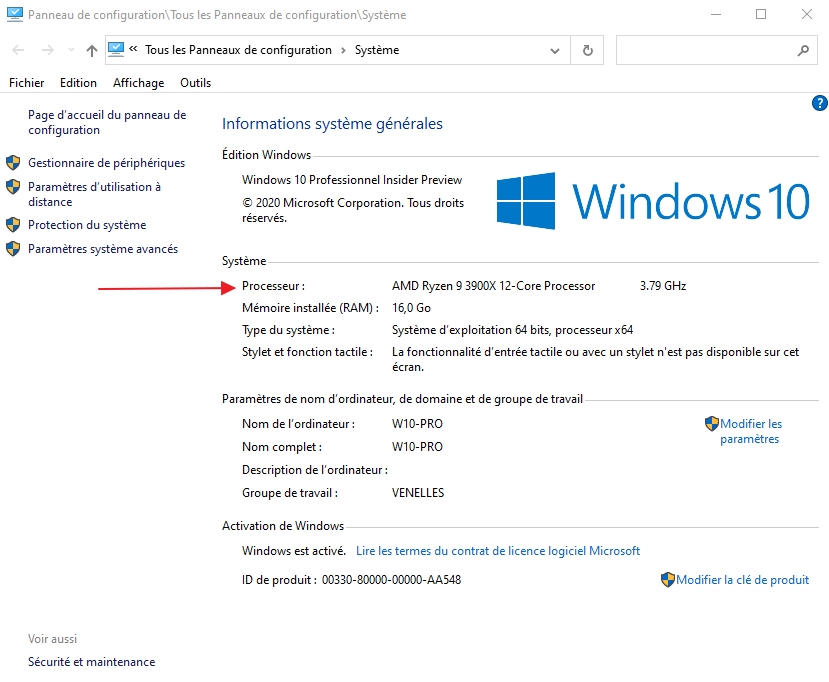Click 'Tous les Panneaux de configuration' breadcrumb
Viewport: 829px width, 682px height.
(x=238, y=50)
